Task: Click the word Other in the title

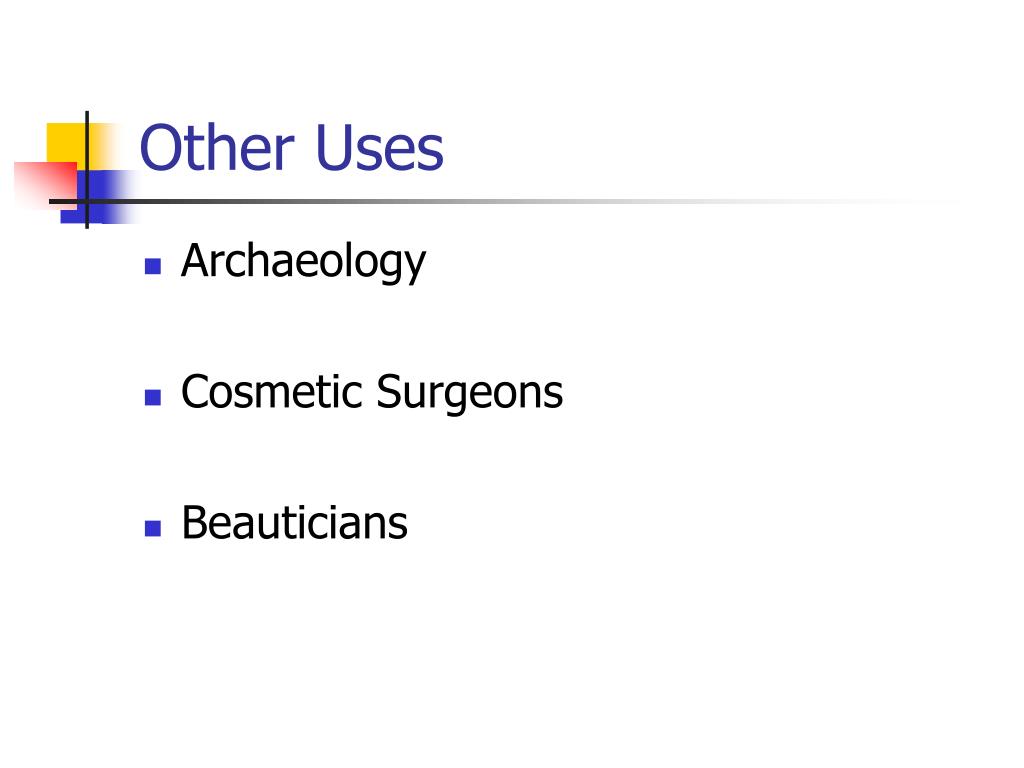Action: [x=217, y=148]
